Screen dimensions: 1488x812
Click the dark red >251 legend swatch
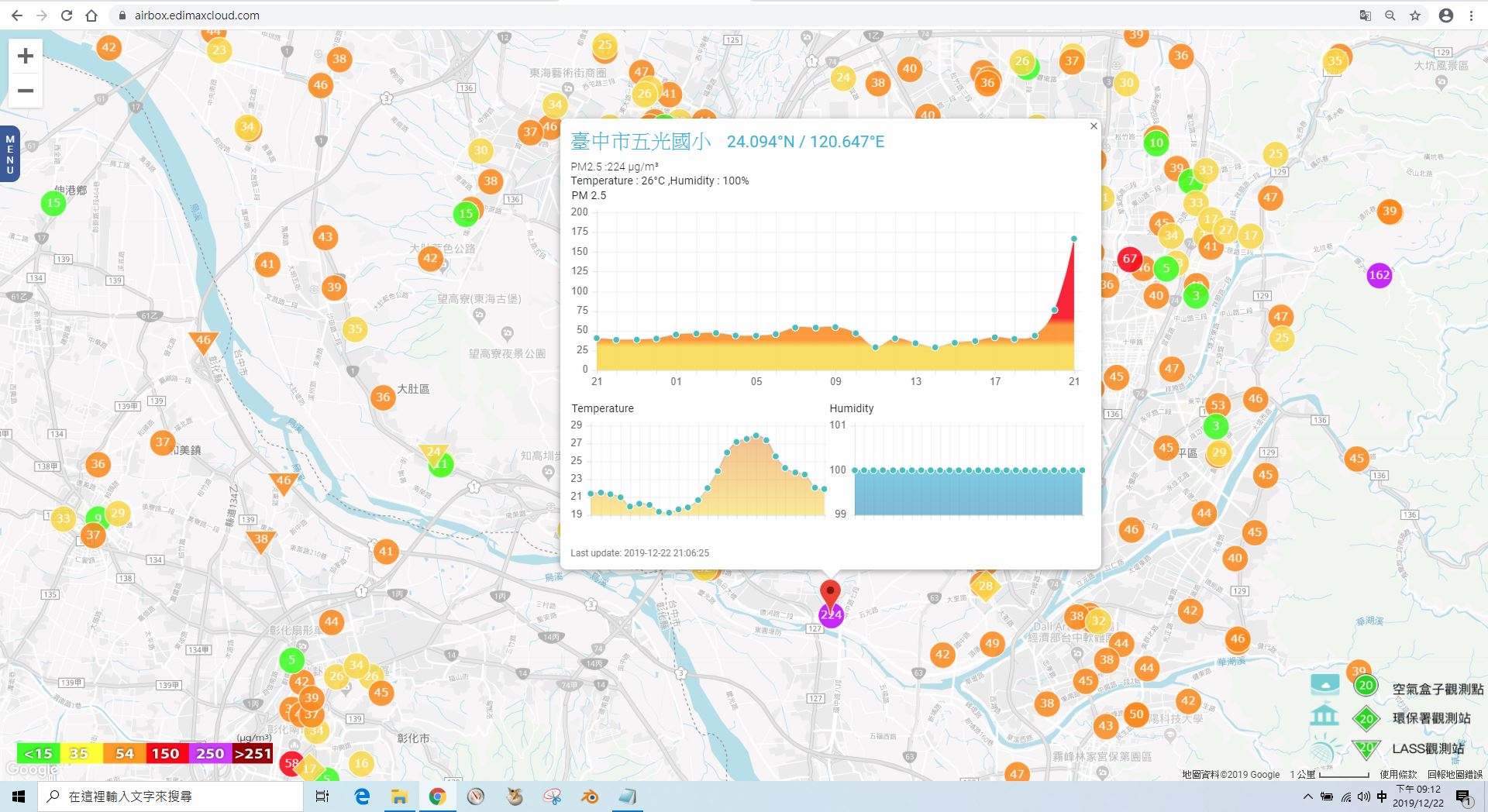[x=253, y=753]
